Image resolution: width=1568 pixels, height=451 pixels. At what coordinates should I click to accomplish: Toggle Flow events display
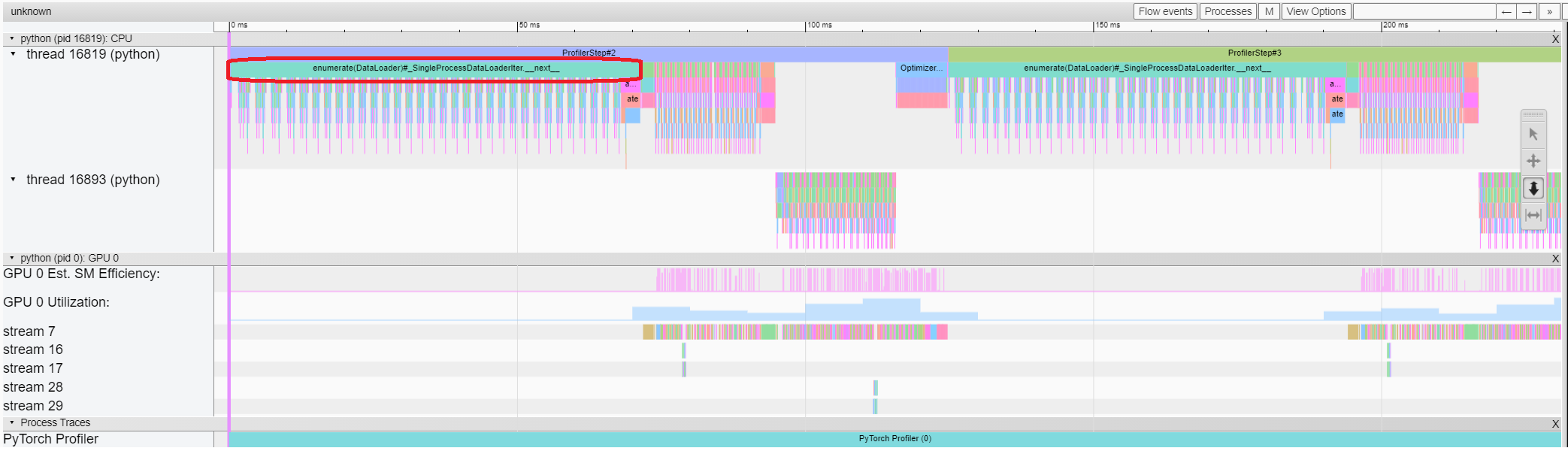(1165, 11)
